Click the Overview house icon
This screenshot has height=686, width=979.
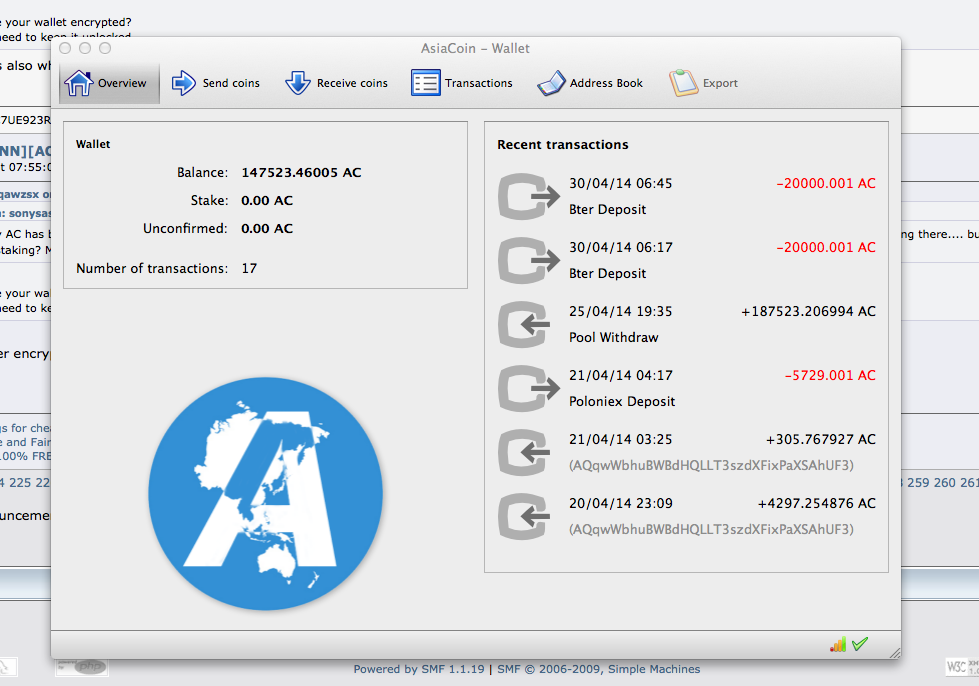point(79,83)
